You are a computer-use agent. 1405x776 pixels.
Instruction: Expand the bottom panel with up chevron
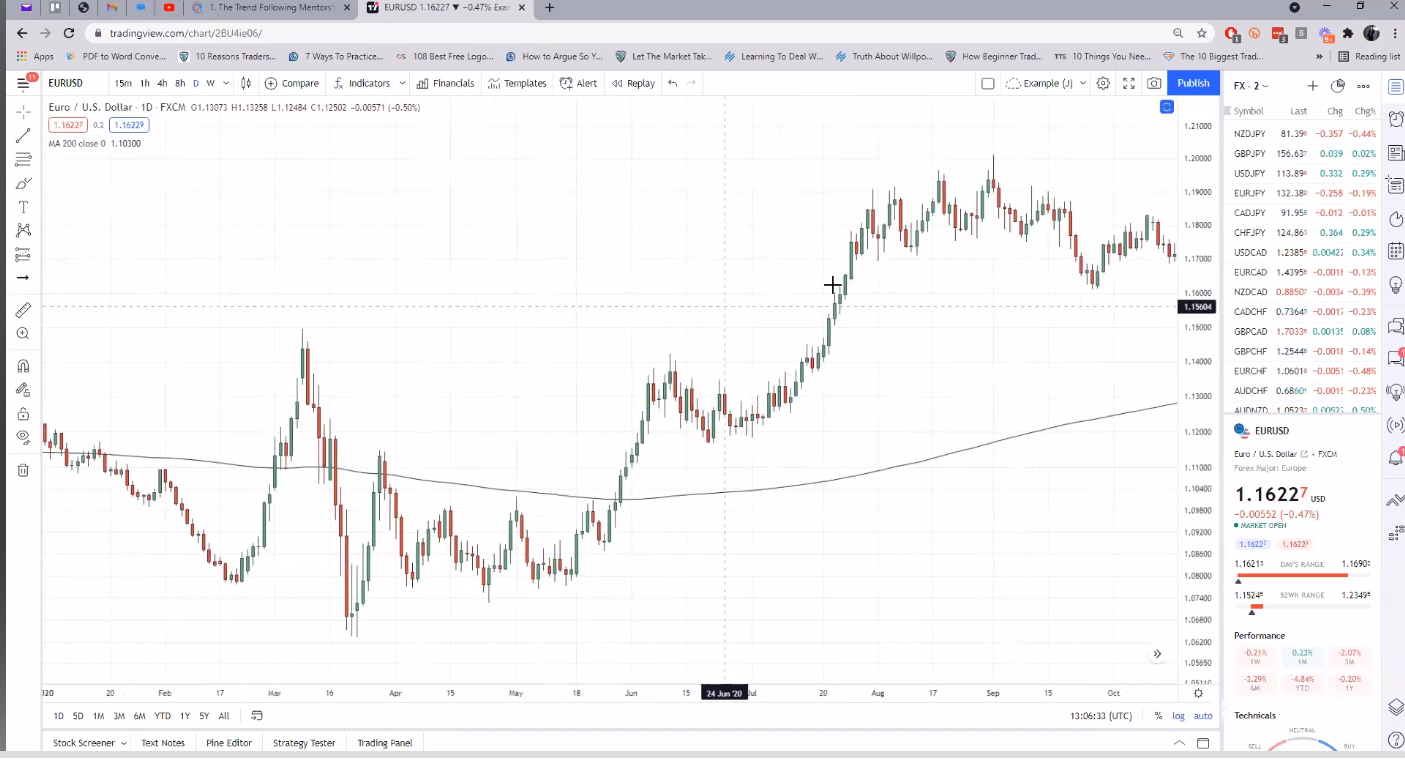click(x=1179, y=743)
